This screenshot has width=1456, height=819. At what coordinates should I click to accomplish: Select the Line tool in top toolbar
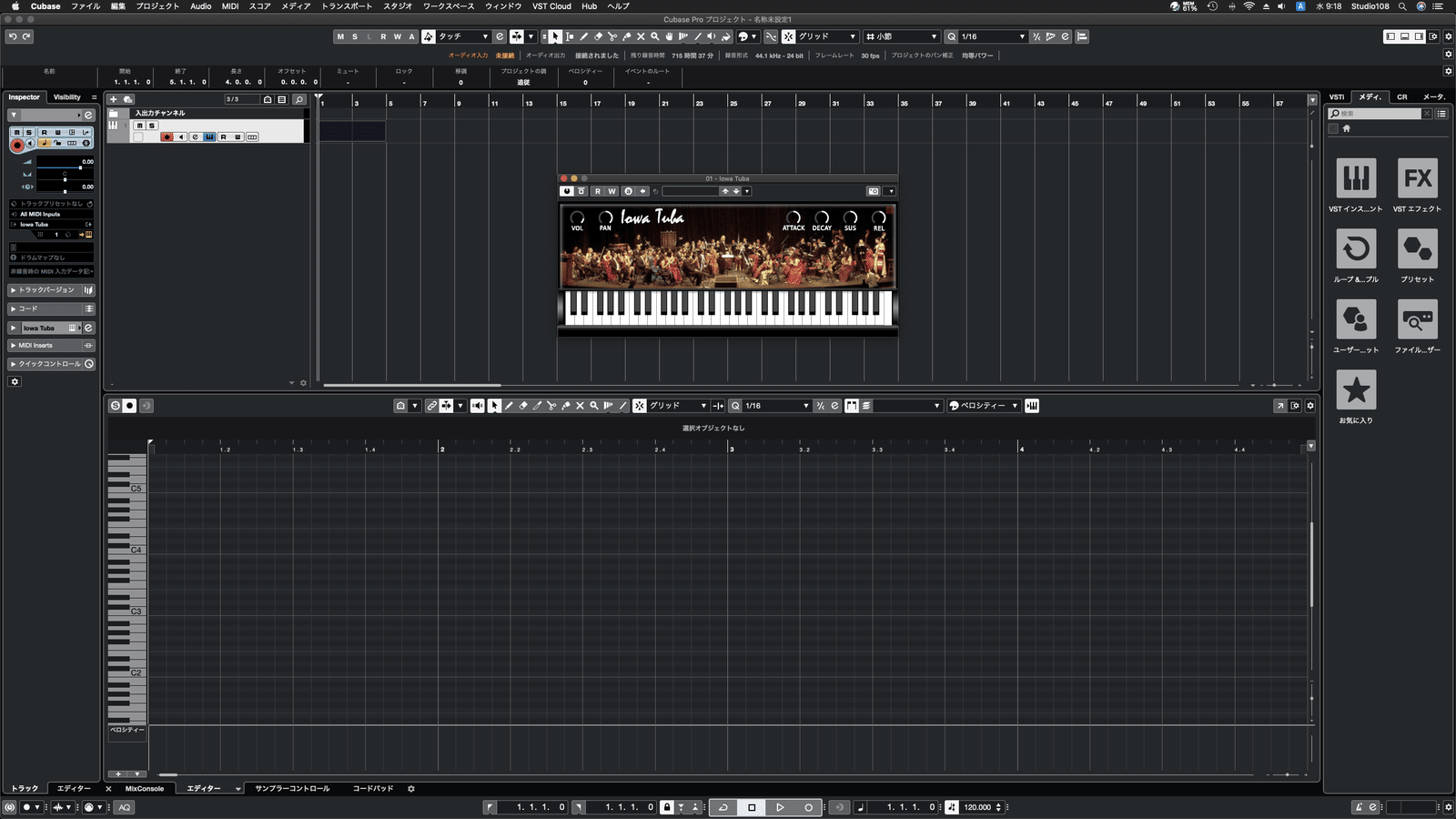pyautogui.click(x=698, y=36)
